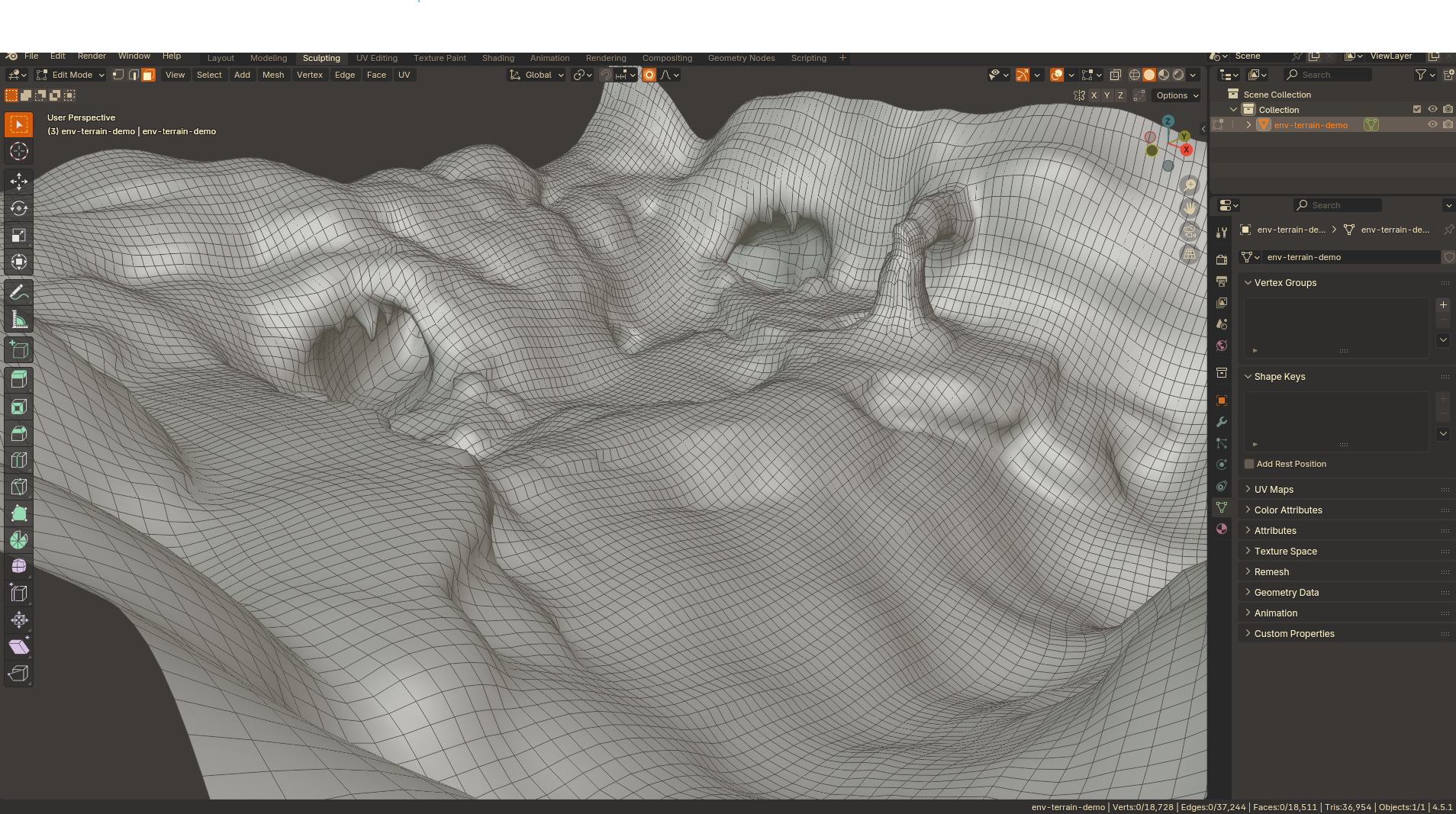Open the Options dropdown in viewport header

1175,95
